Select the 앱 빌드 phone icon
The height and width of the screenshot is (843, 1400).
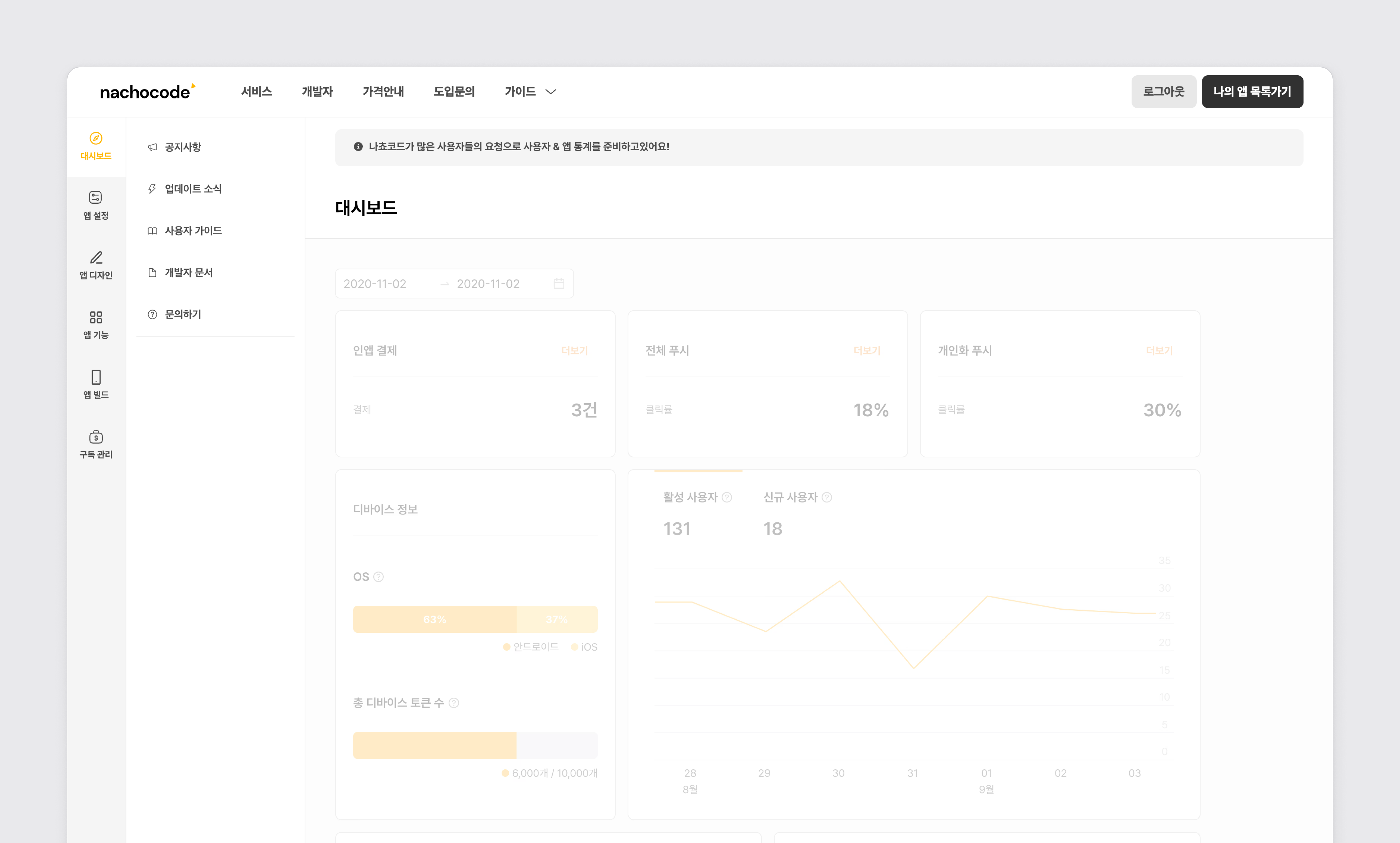pos(96,377)
